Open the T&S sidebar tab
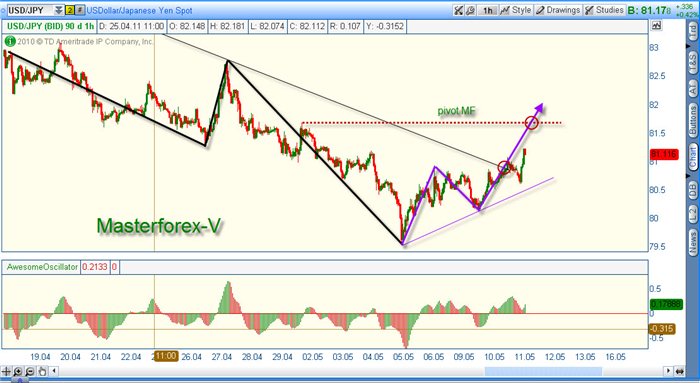Image resolution: width=700 pixels, height=383 pixels. pyautogui.click(x=692, y=63)
